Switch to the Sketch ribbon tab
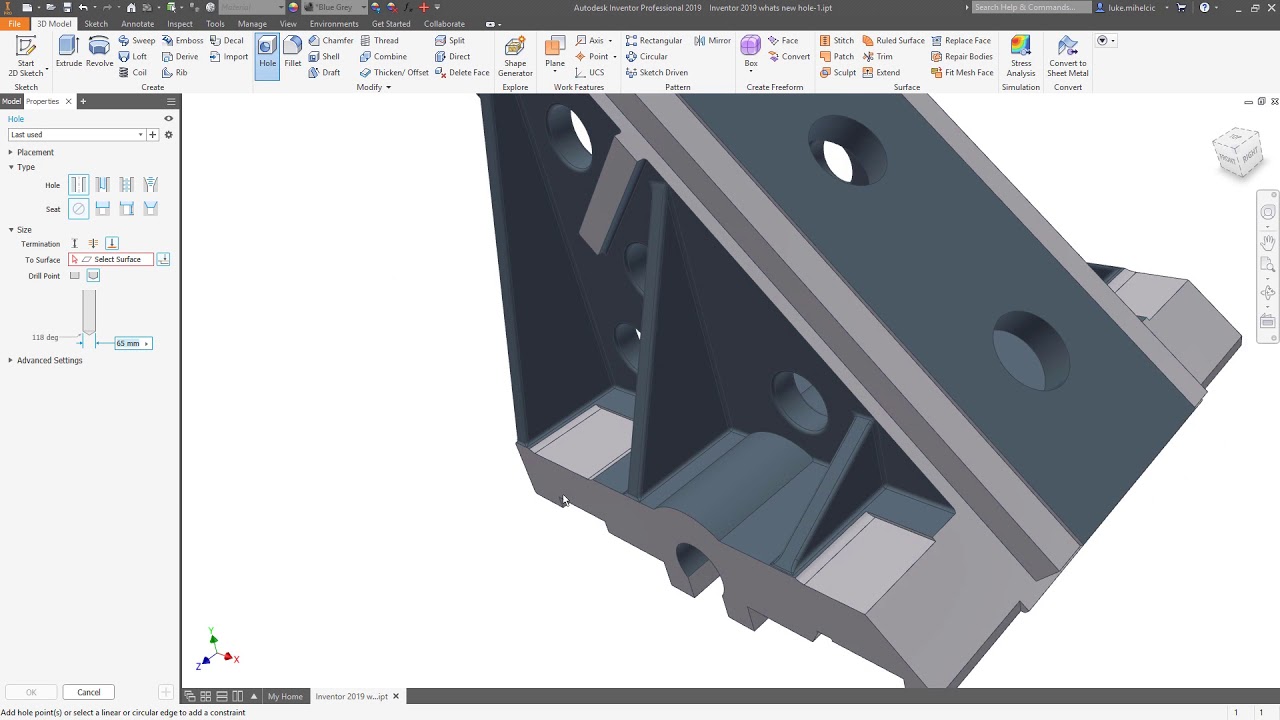This screenshot has height=720, width=1280. pyautogui.click(x=96, y=24)
